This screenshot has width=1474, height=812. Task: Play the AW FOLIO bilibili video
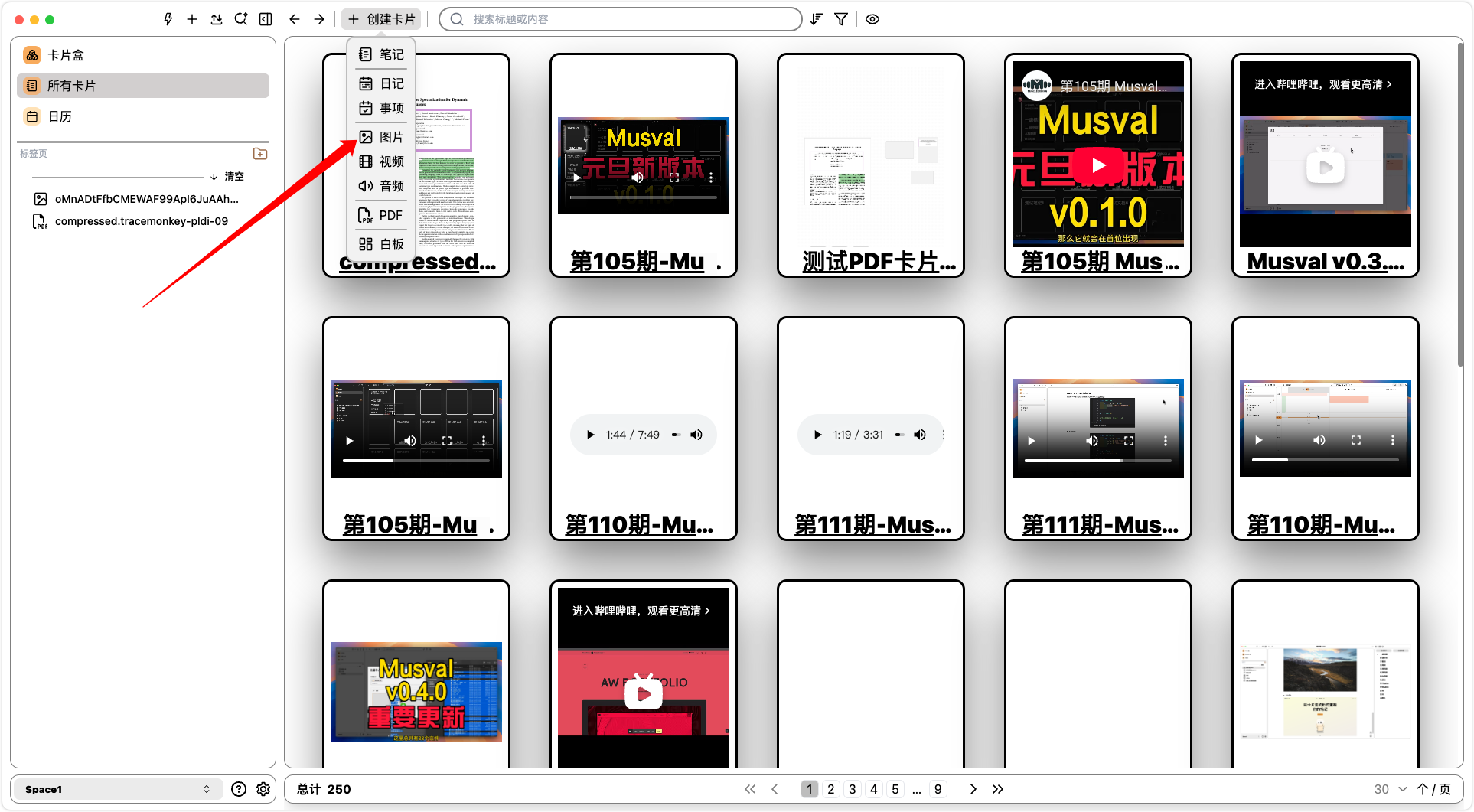point(644,693)
